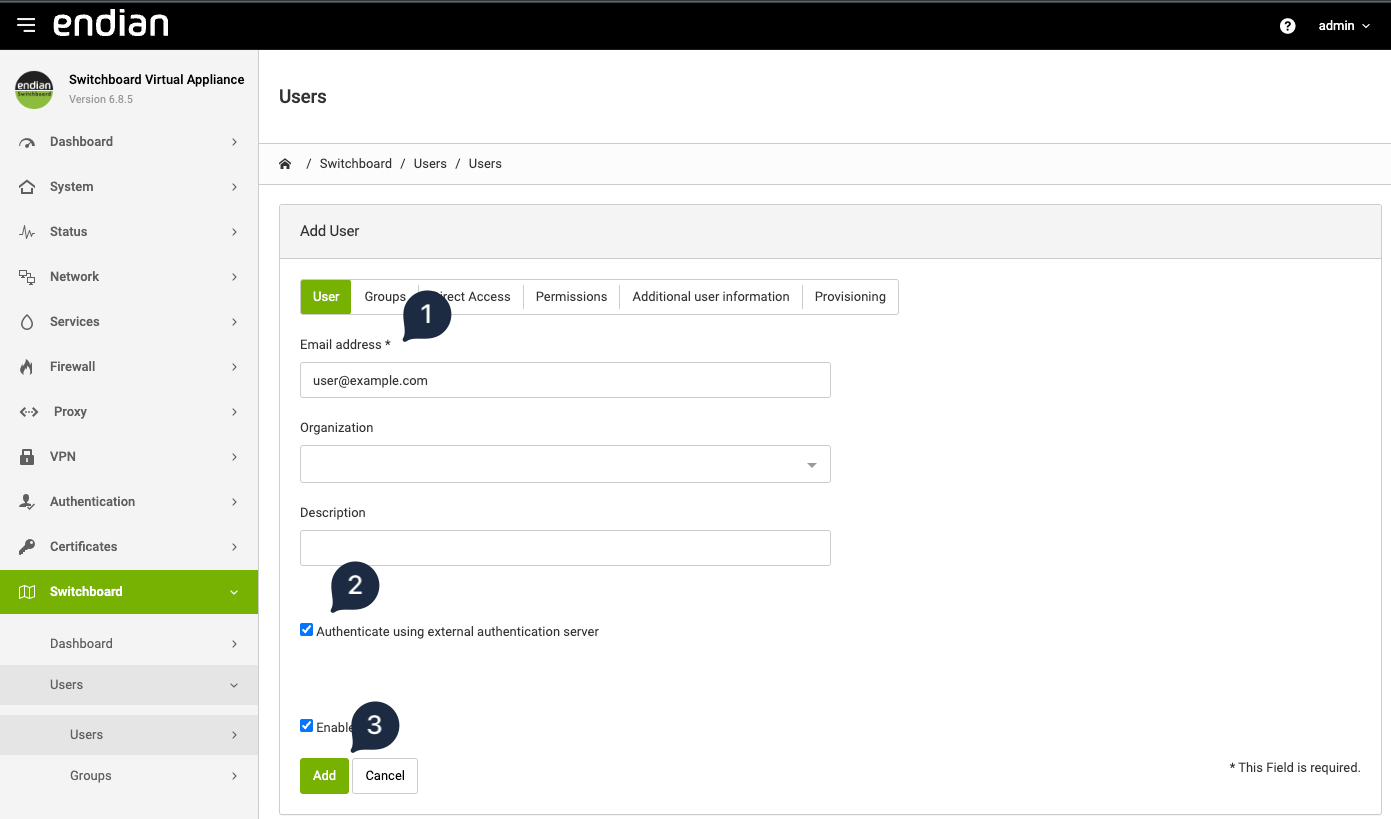Open the Provisioning tab
This screenshot has height=819, width=1391.
click(849, 297)
